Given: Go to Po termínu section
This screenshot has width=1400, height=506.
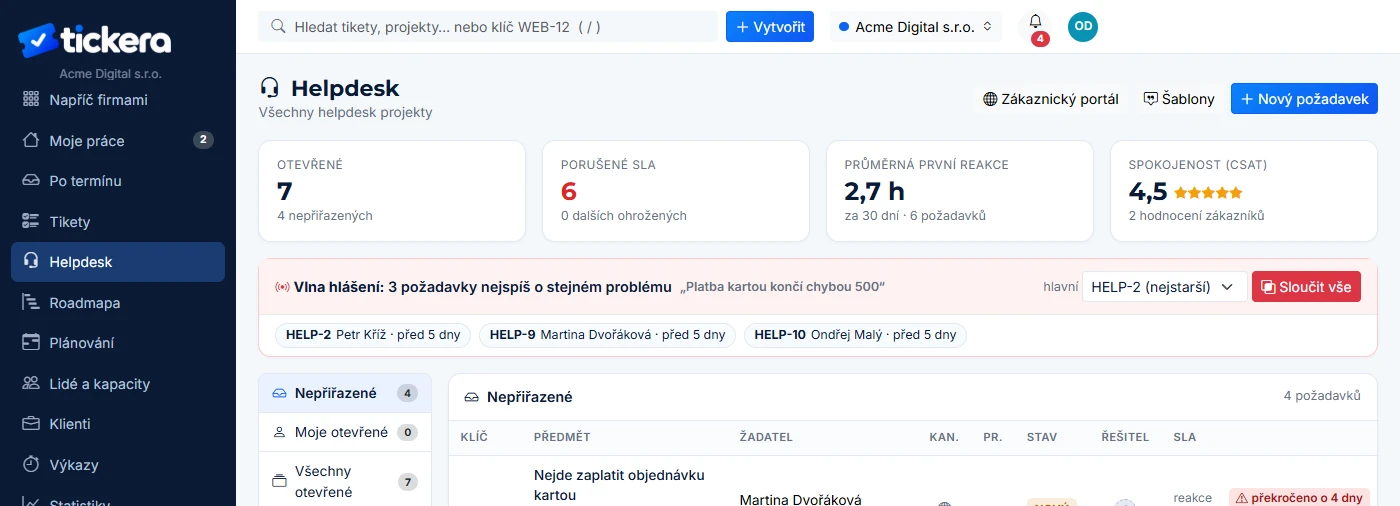Looking at the screenshot, I should pyautogui.click(x=118, y=181).
